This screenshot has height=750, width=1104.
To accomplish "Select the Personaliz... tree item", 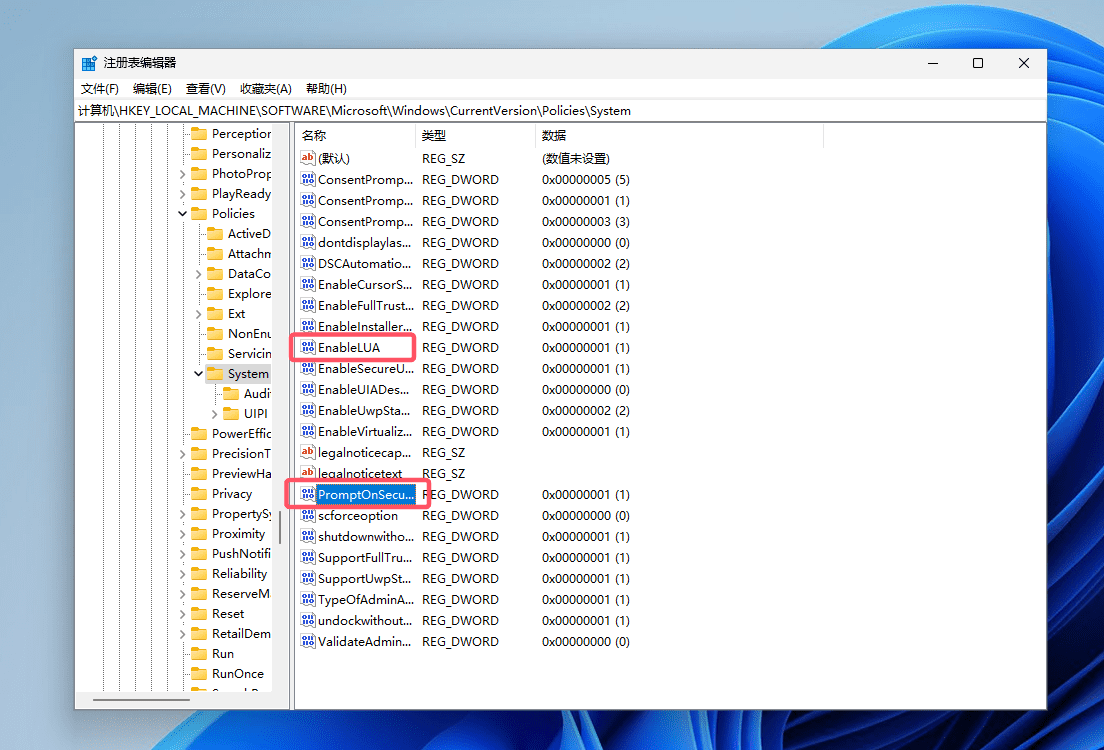I will point(241,154).
